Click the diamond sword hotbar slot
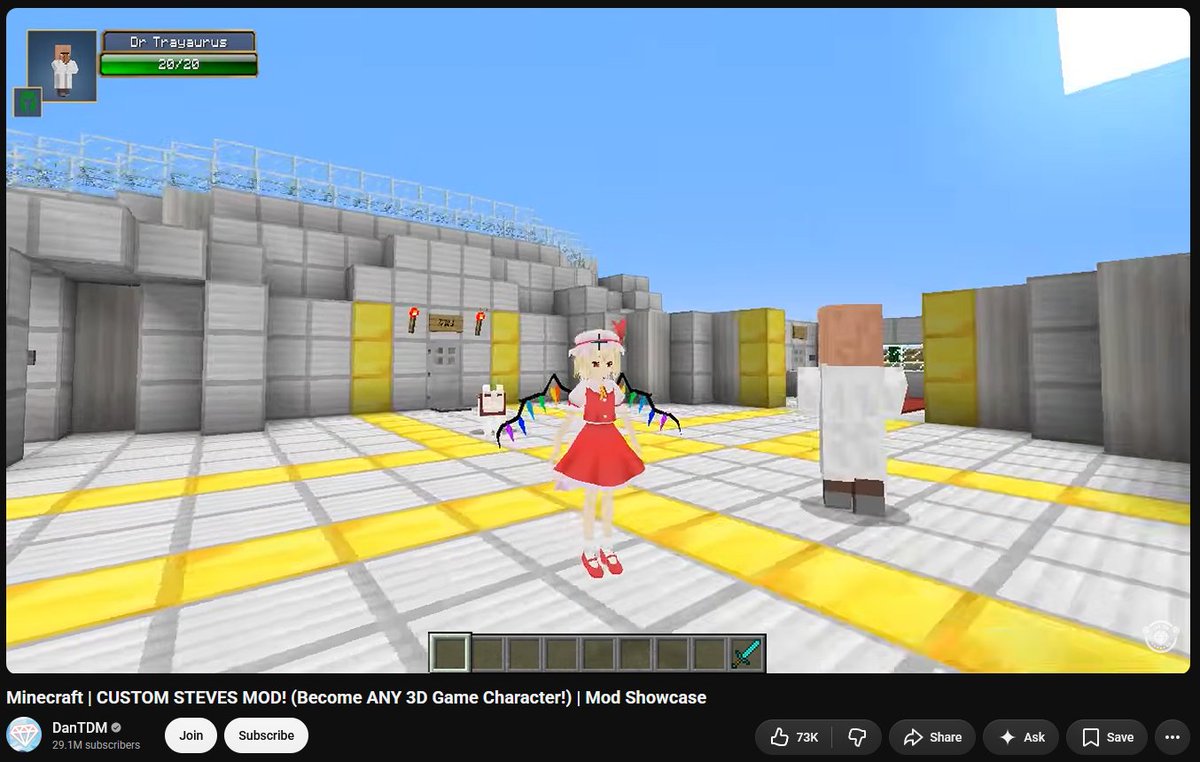The image size is (1200, 762). 746,653
